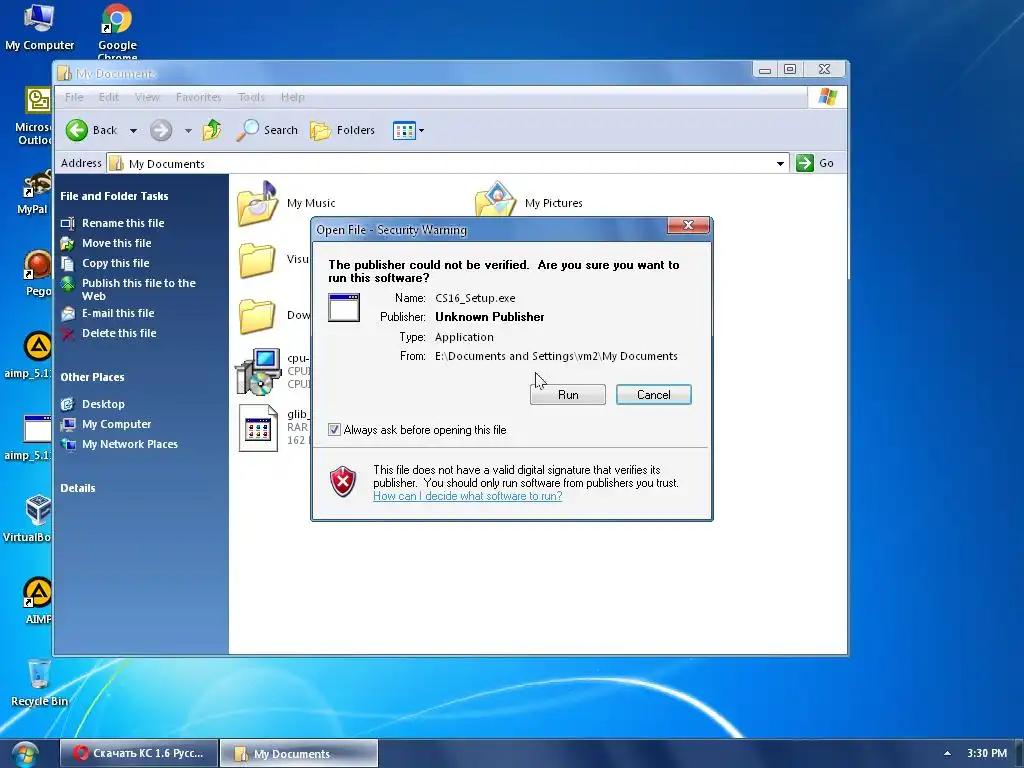This screenshot has height=768, width=1024.
Task: Open the File menu
Action: pos(74,97)
